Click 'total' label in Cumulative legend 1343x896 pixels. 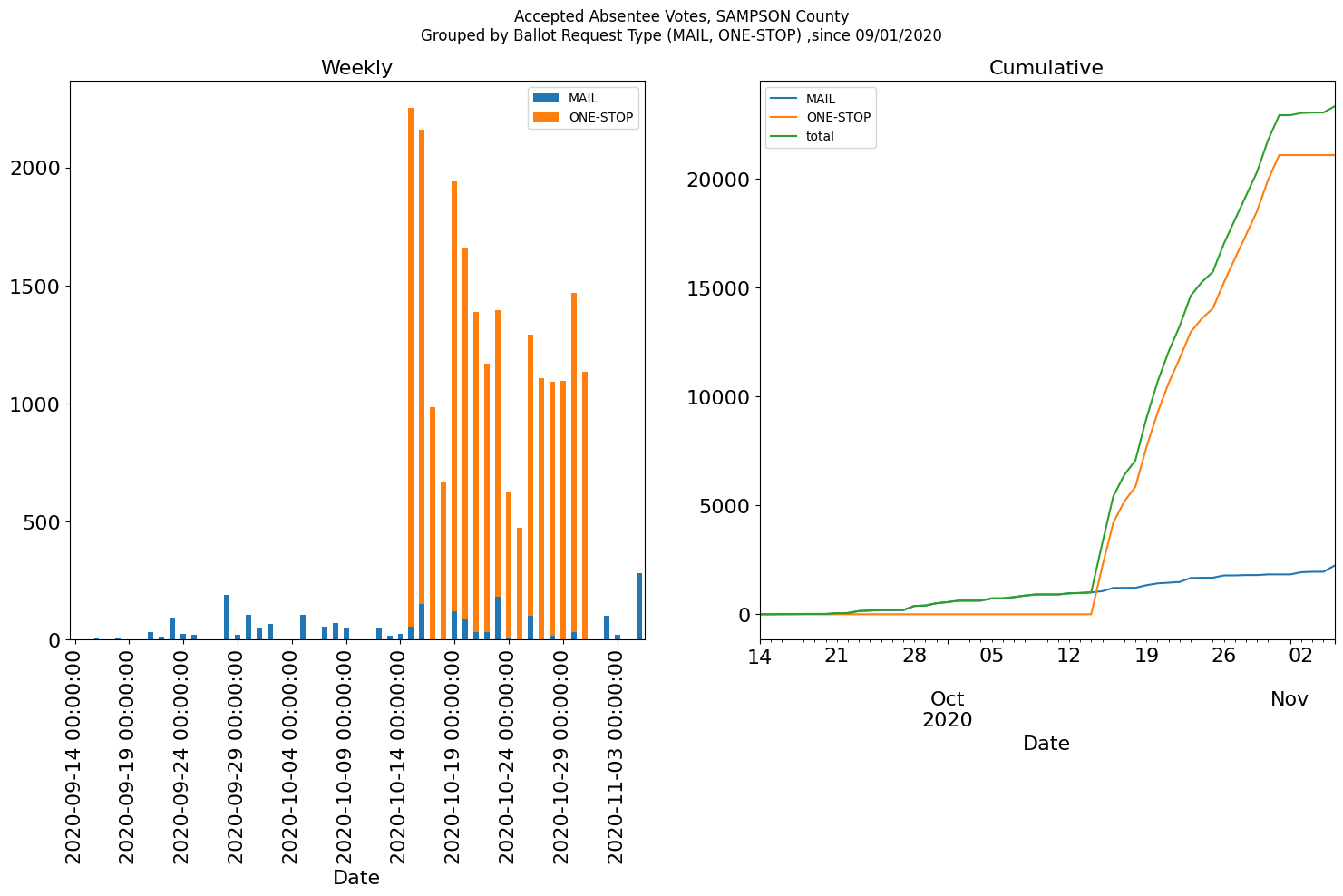[x=820, y=137]
